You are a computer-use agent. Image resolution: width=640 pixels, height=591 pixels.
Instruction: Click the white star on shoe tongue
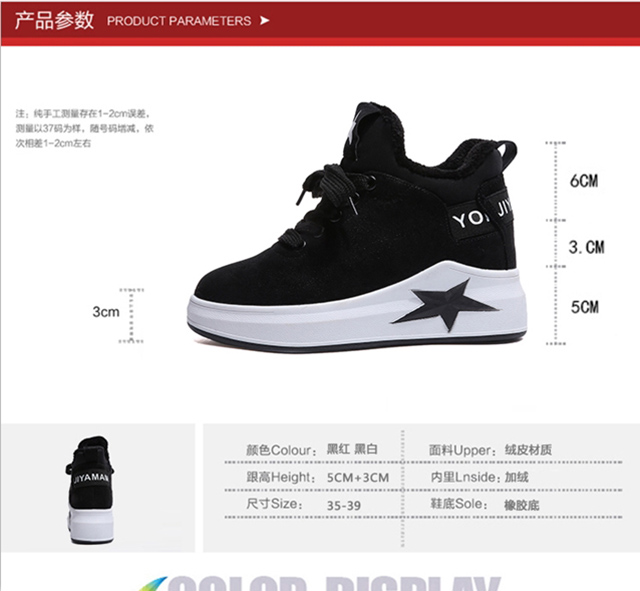coord(354,128)
